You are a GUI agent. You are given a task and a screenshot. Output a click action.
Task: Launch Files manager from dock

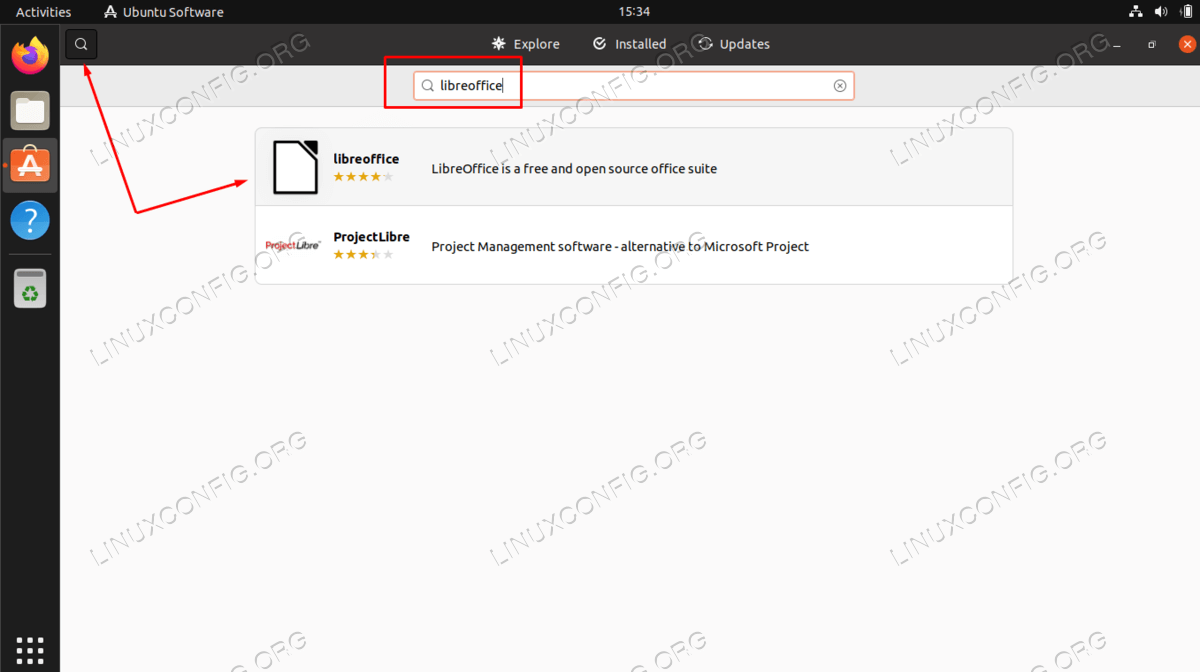click(30, 110)
